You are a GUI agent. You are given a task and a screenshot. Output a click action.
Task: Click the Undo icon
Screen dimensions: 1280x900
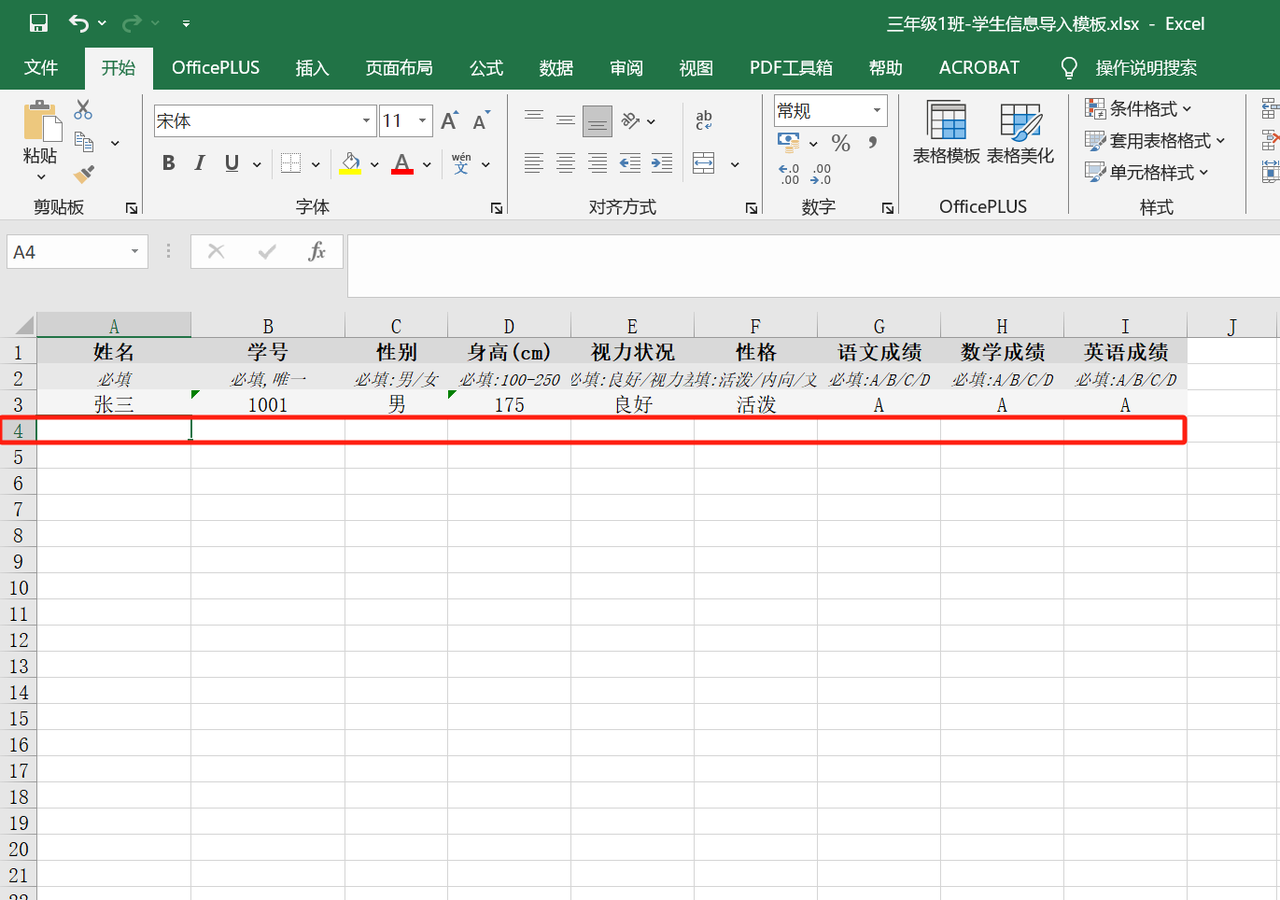(77, 22)
